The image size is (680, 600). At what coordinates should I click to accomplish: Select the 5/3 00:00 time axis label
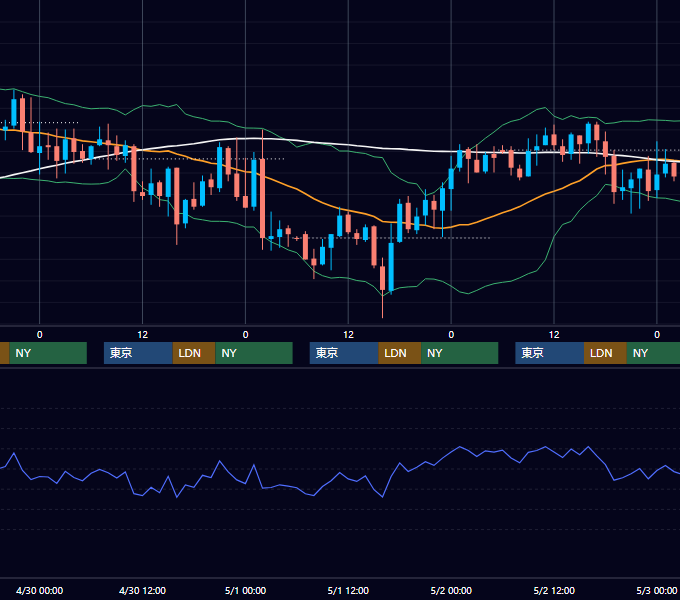pos(657,590)
